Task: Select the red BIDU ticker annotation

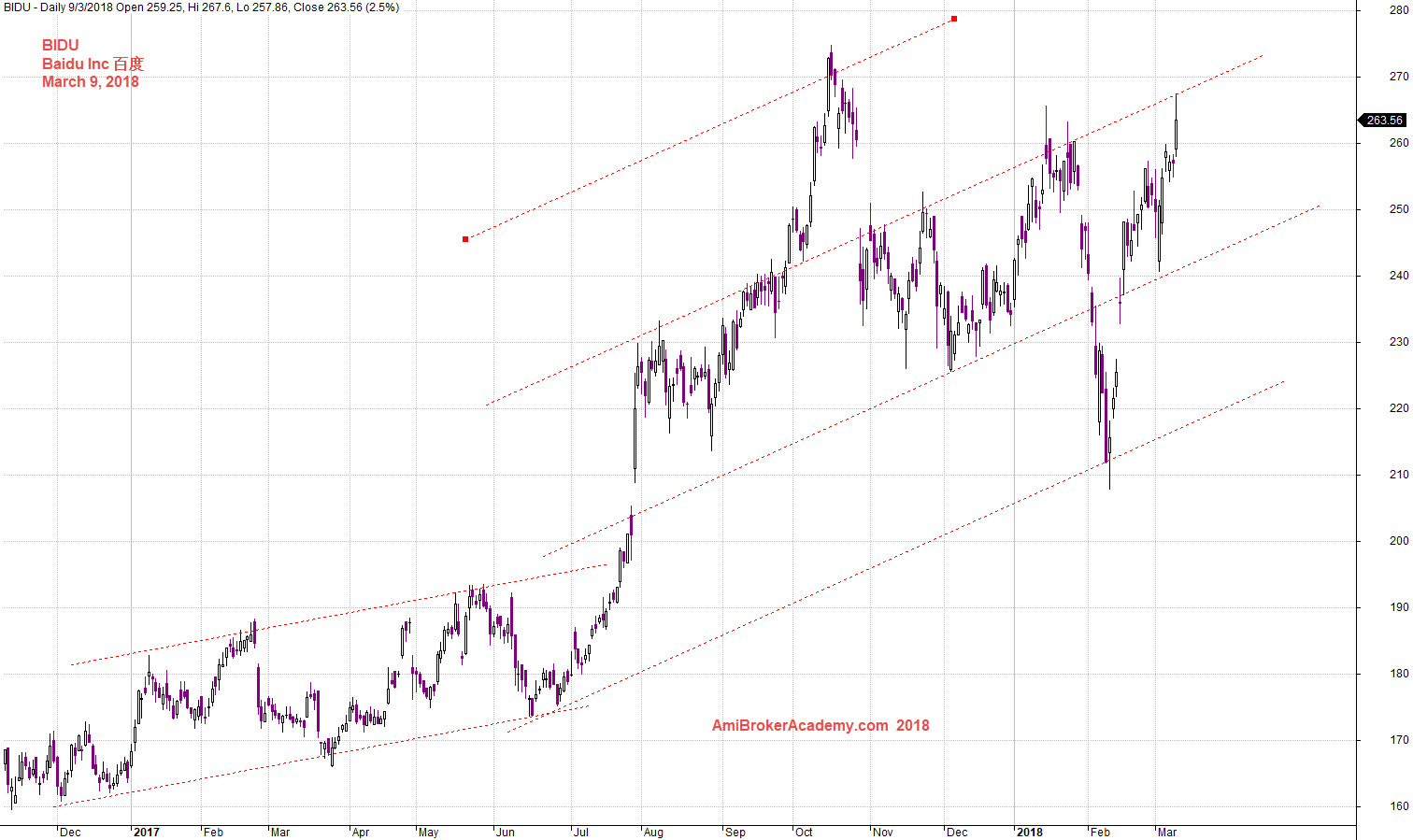Action: (61, 45)
